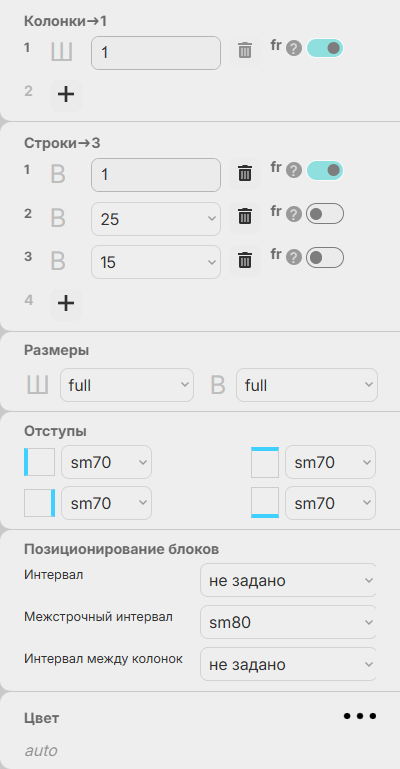Enable the fr toggle for row 2

click(x=325, y=214)
